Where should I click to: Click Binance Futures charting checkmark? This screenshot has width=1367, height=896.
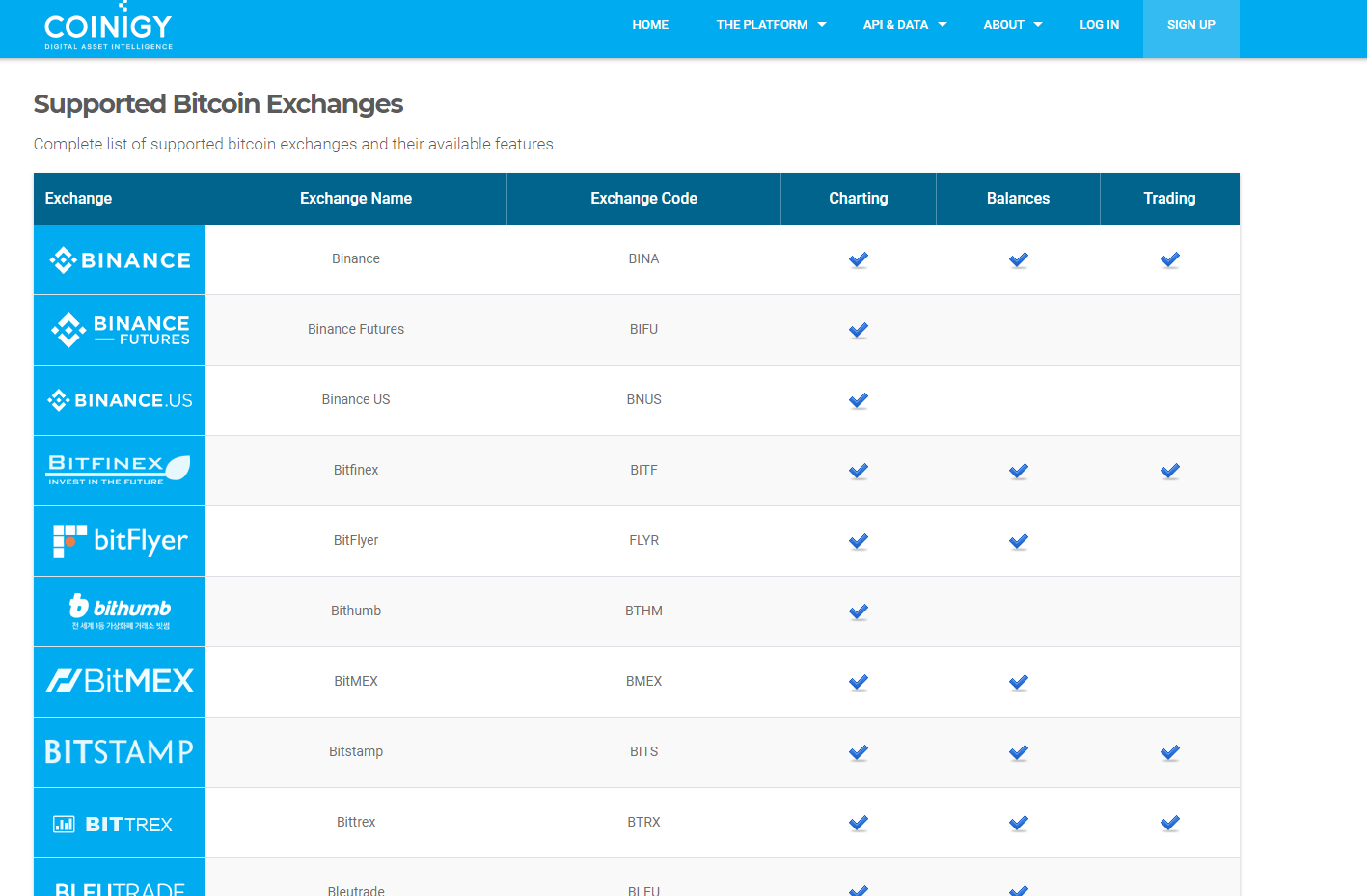[x=859, y=330]
